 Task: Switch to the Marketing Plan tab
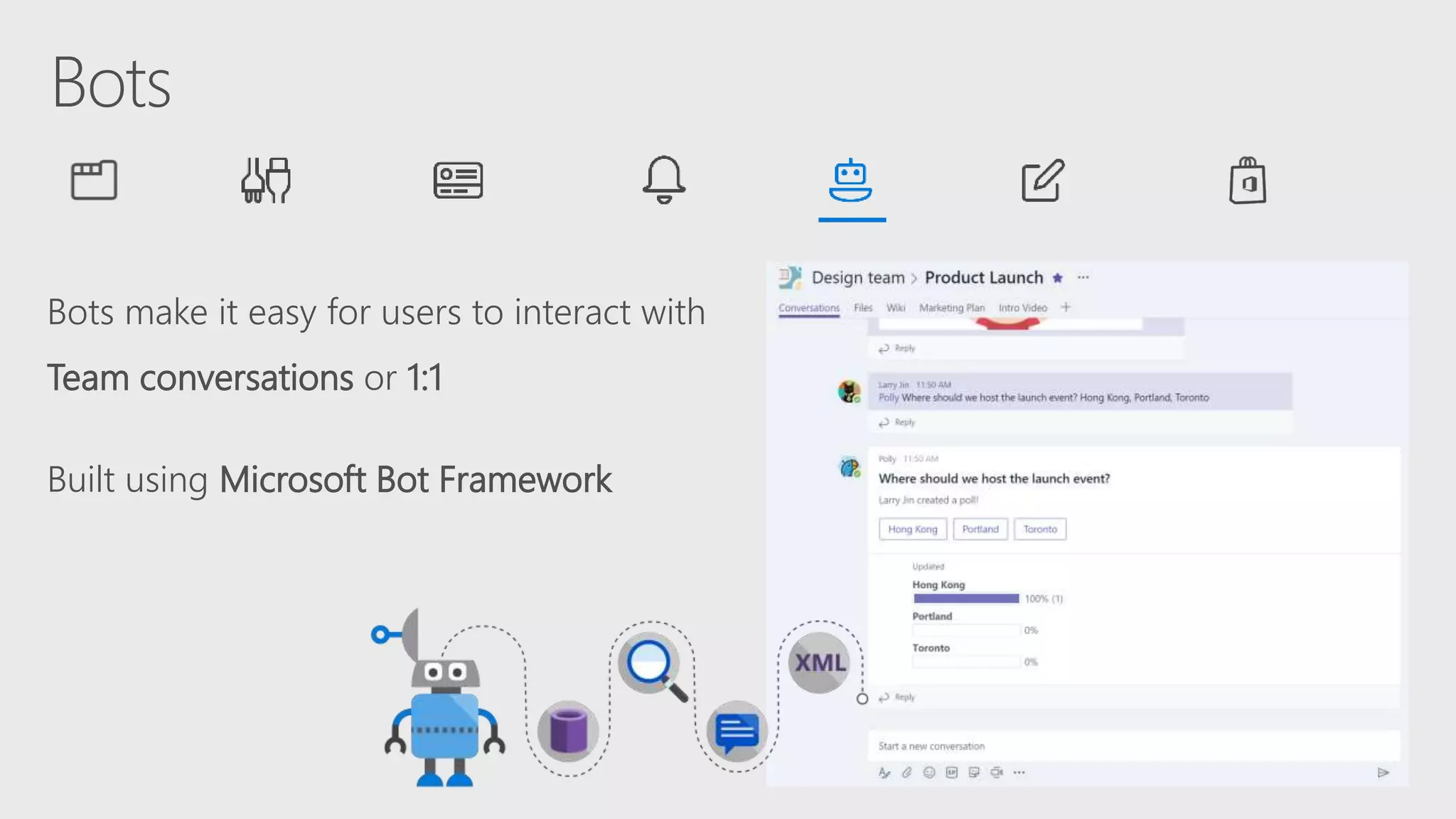(x=952, y=308)
